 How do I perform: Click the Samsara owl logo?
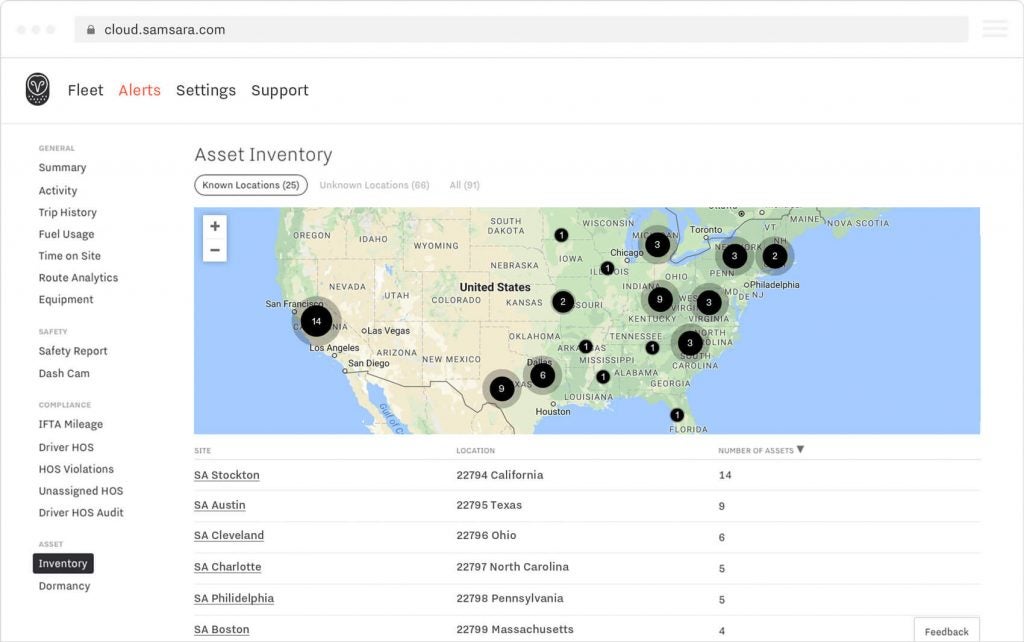(37, 89)
